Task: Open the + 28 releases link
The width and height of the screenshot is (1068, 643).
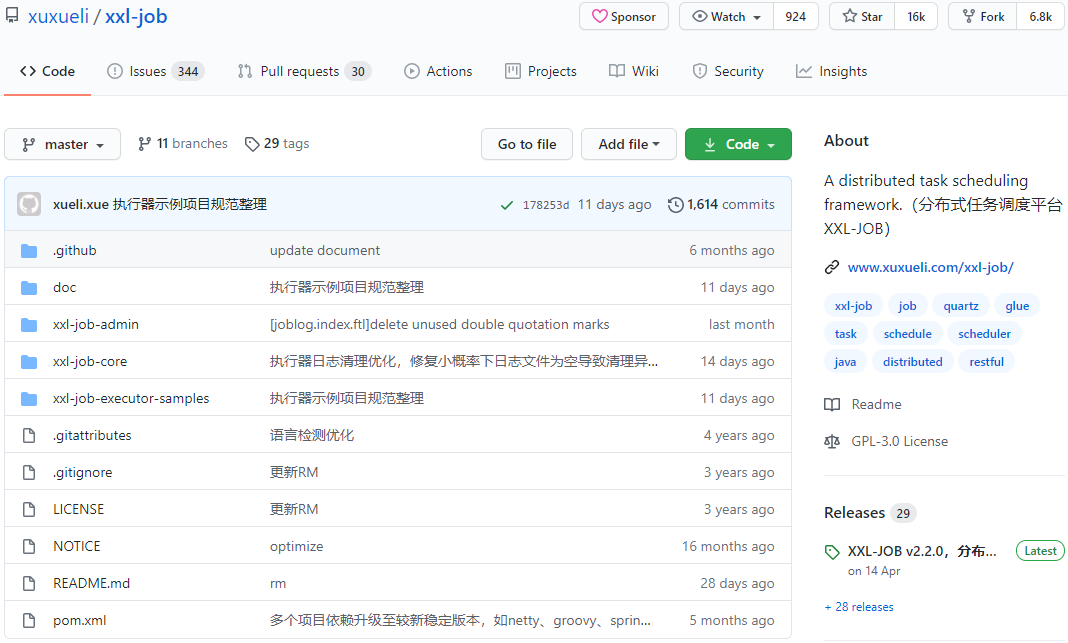Action: tap(859, 607)
